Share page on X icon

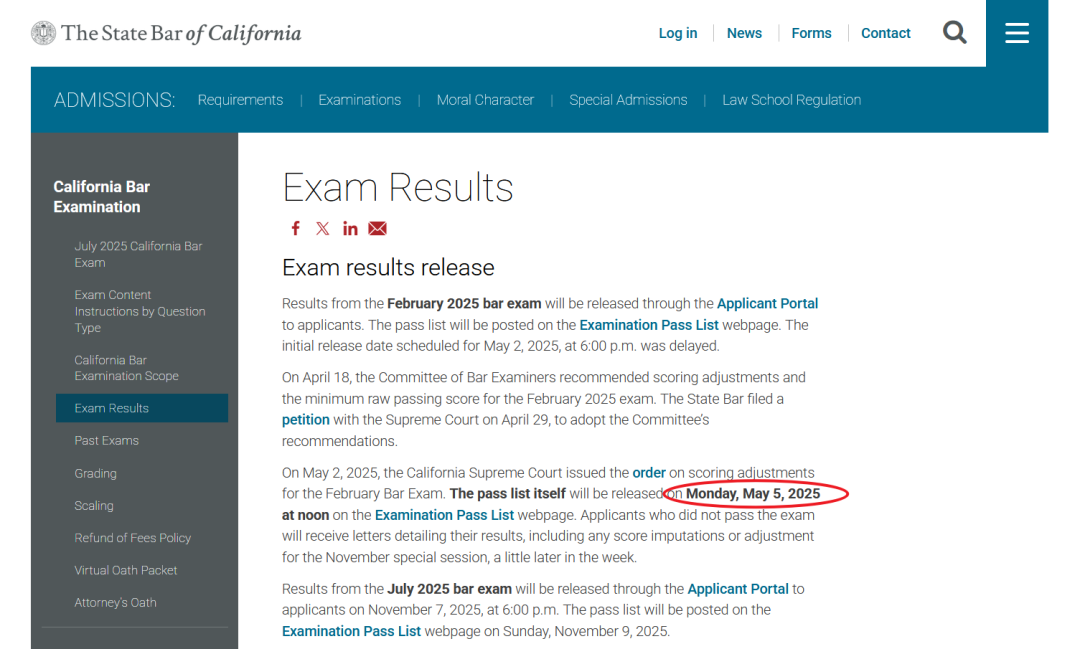[322, 228]
